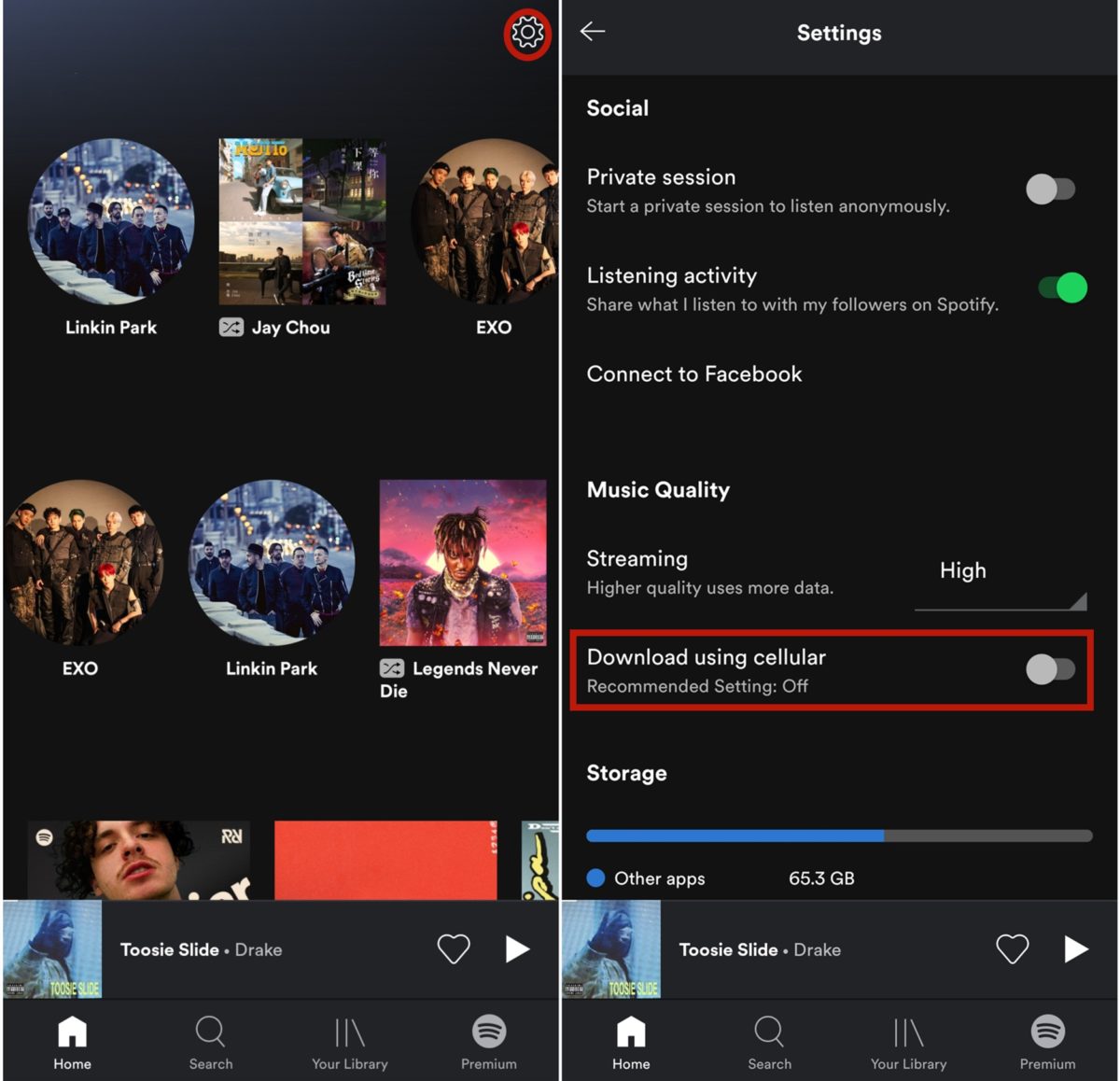Click "Toosie Slide • Drake" title on Home screen
The width and height of the screenshot is (1120, 1081).
pos(201,949)
